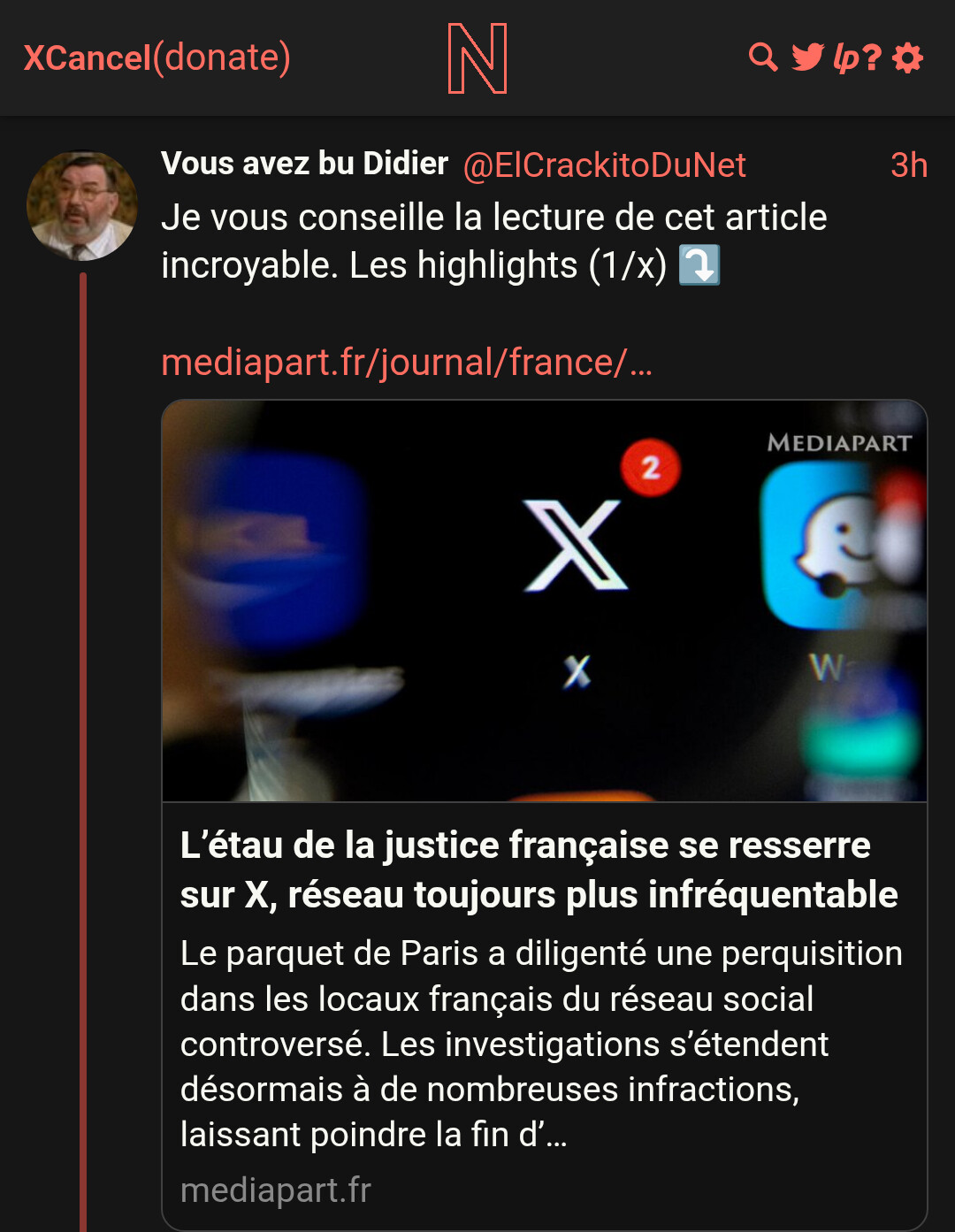Viewport: 955px width, 1232px height.
Task: Click the headline L'étau de la justice française
Action: (539, 870)
